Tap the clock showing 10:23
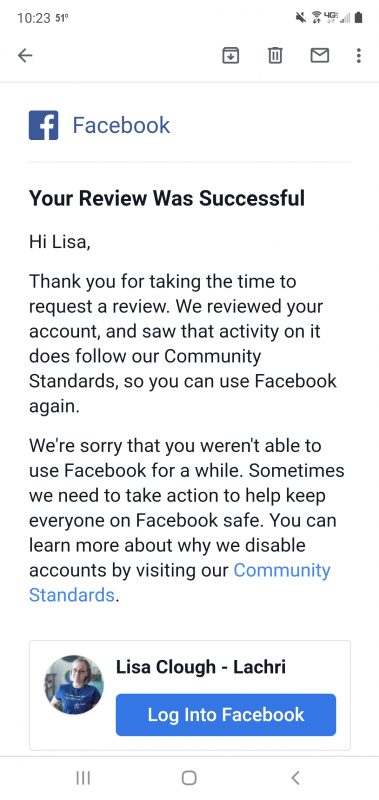The height and width of the screenshot is (800, 379). (34, 18)
